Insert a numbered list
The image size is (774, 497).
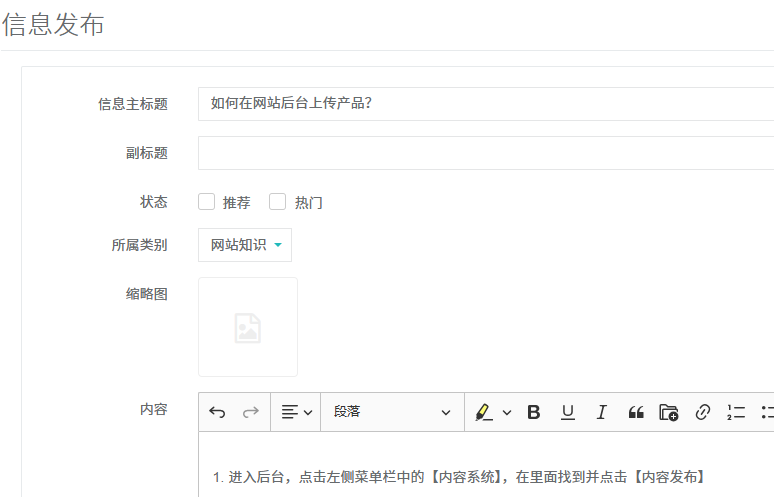736,412
